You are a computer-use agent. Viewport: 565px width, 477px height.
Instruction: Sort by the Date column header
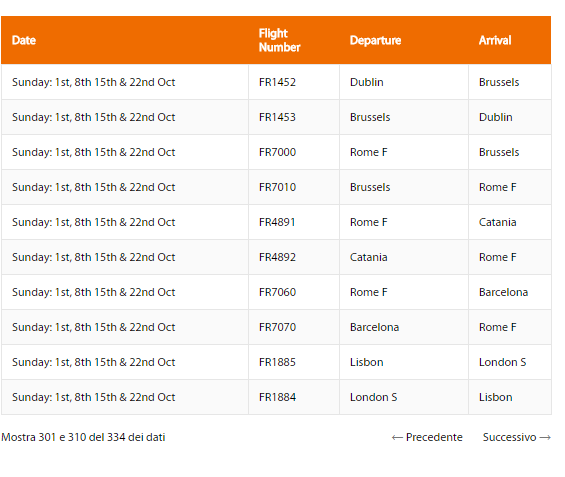pos(24,40)
